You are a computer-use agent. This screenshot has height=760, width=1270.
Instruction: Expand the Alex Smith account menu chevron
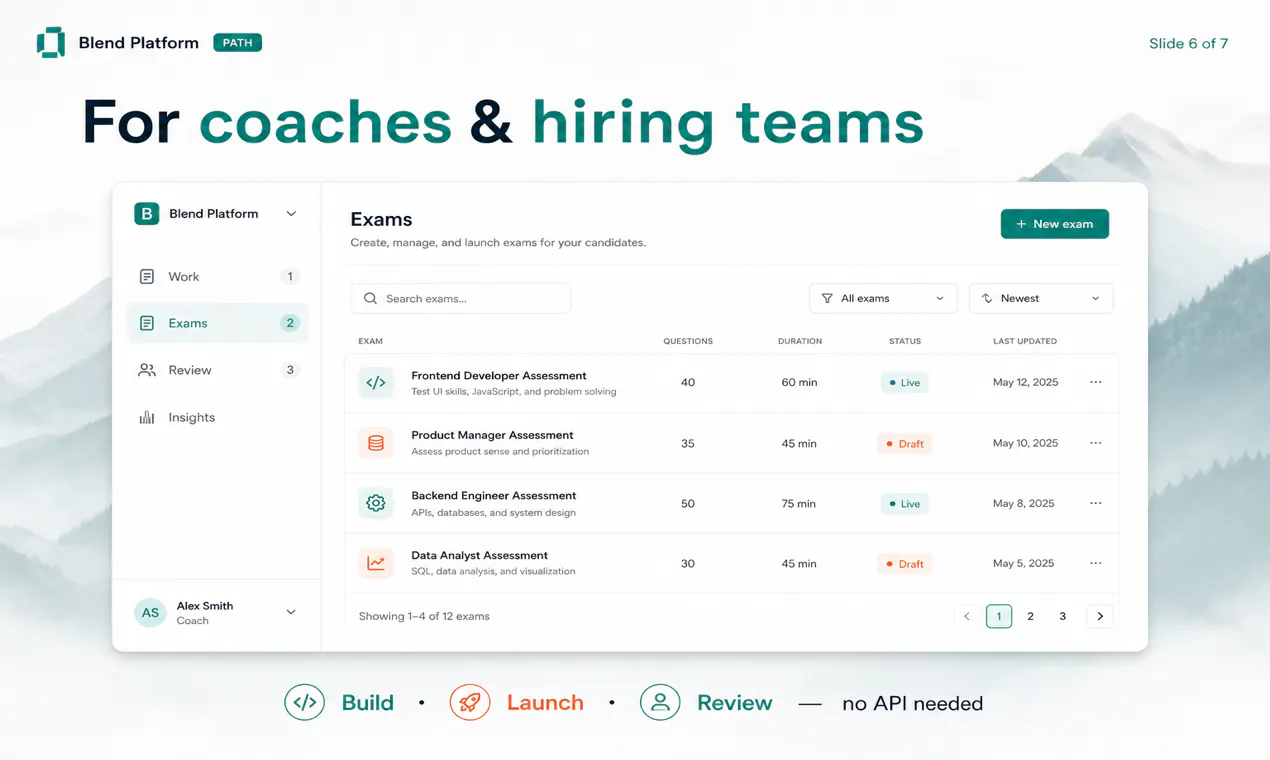(x=291, y=612)
